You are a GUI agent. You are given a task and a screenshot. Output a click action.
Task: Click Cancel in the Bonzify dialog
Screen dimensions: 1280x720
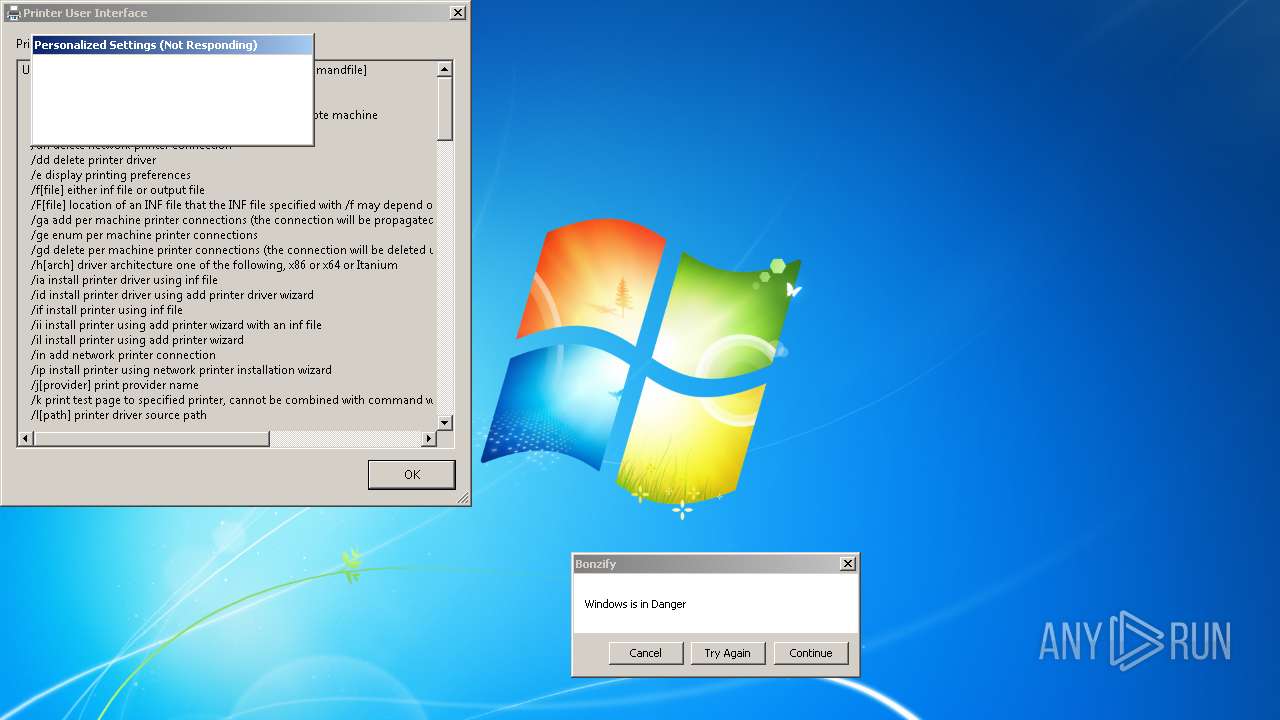tap(645, 653)
